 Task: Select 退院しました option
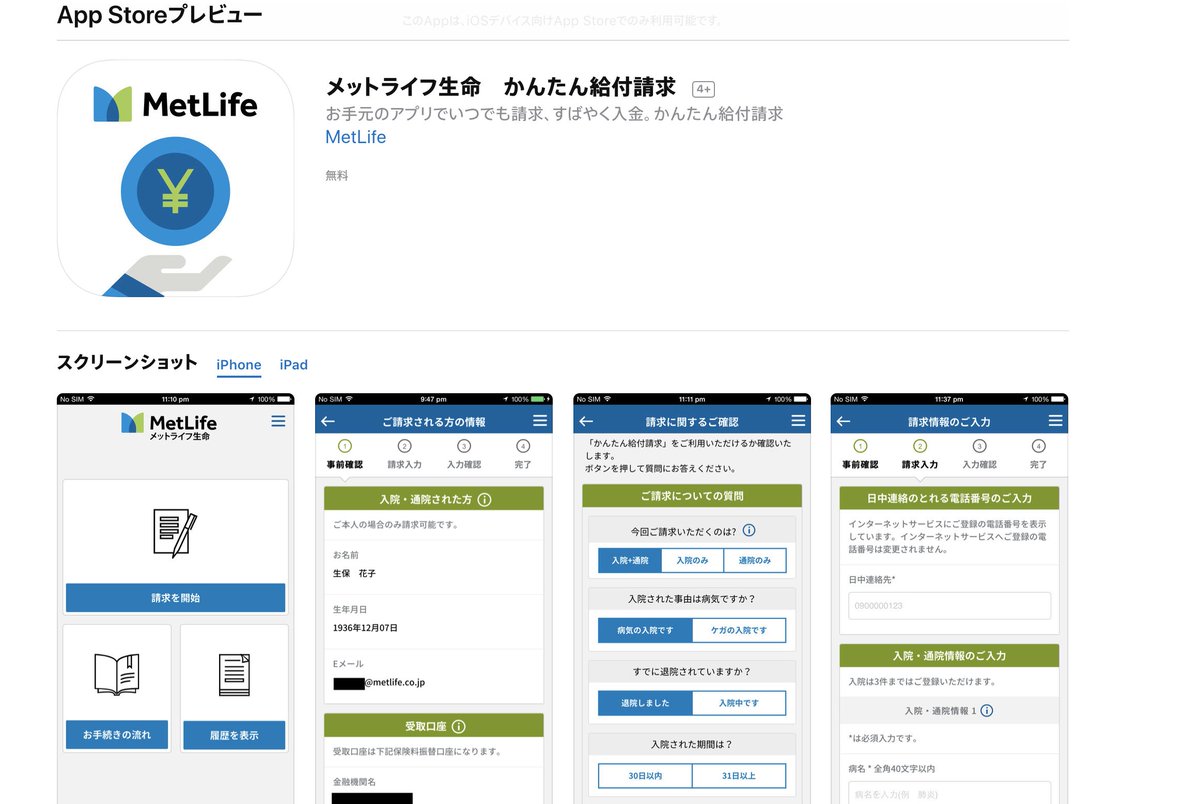pos(645,703)
